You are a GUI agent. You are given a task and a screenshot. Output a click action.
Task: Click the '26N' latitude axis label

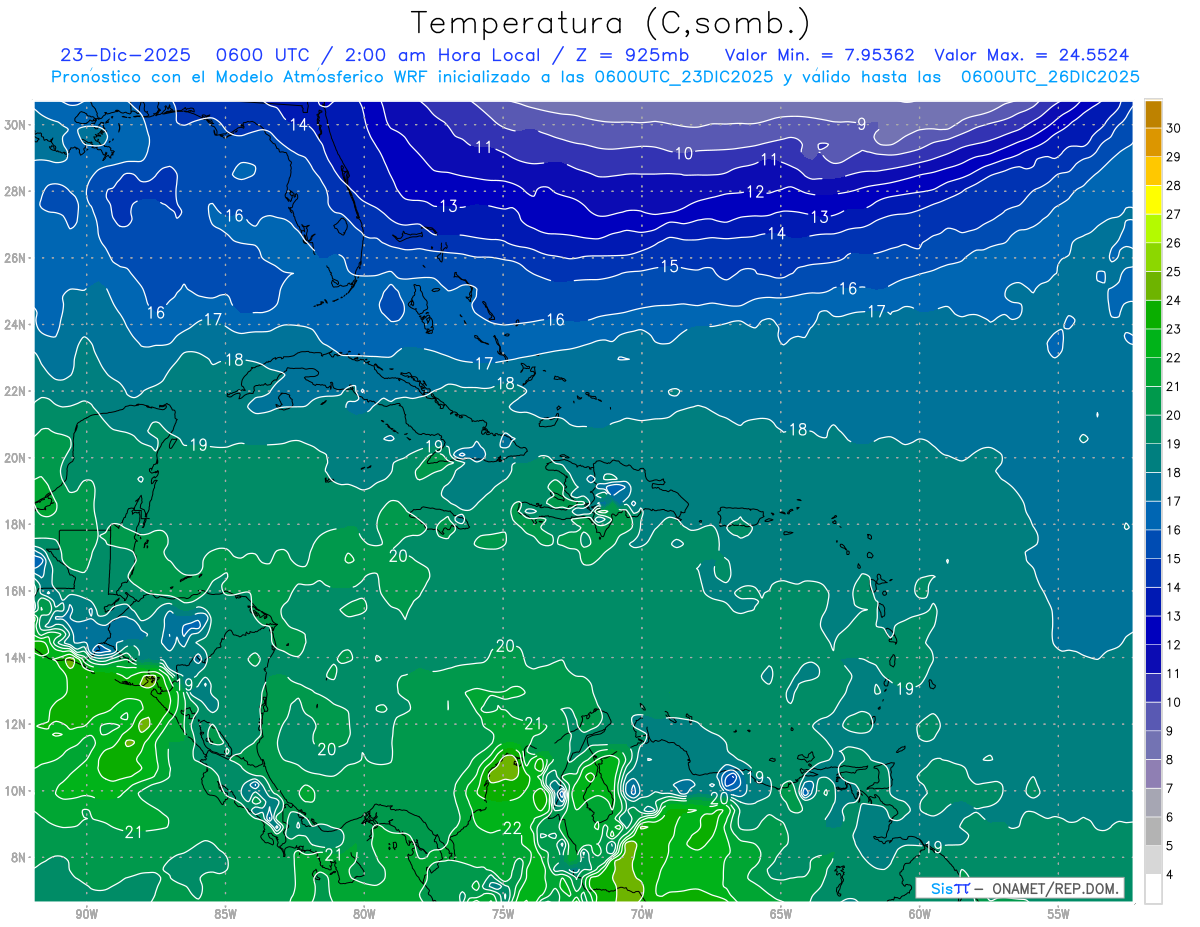pos(15,258)
